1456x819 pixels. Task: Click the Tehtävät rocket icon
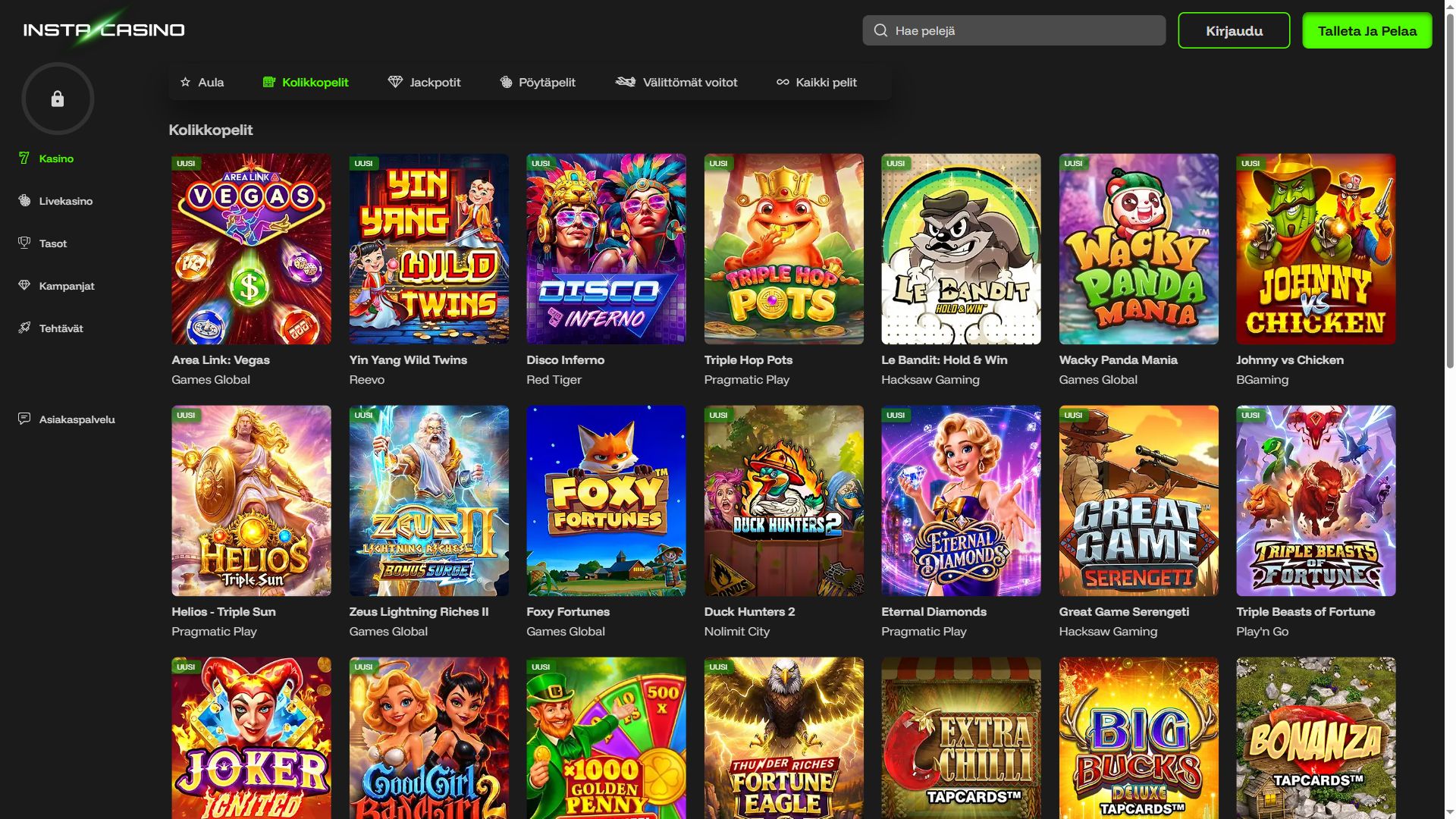point(24,328)
